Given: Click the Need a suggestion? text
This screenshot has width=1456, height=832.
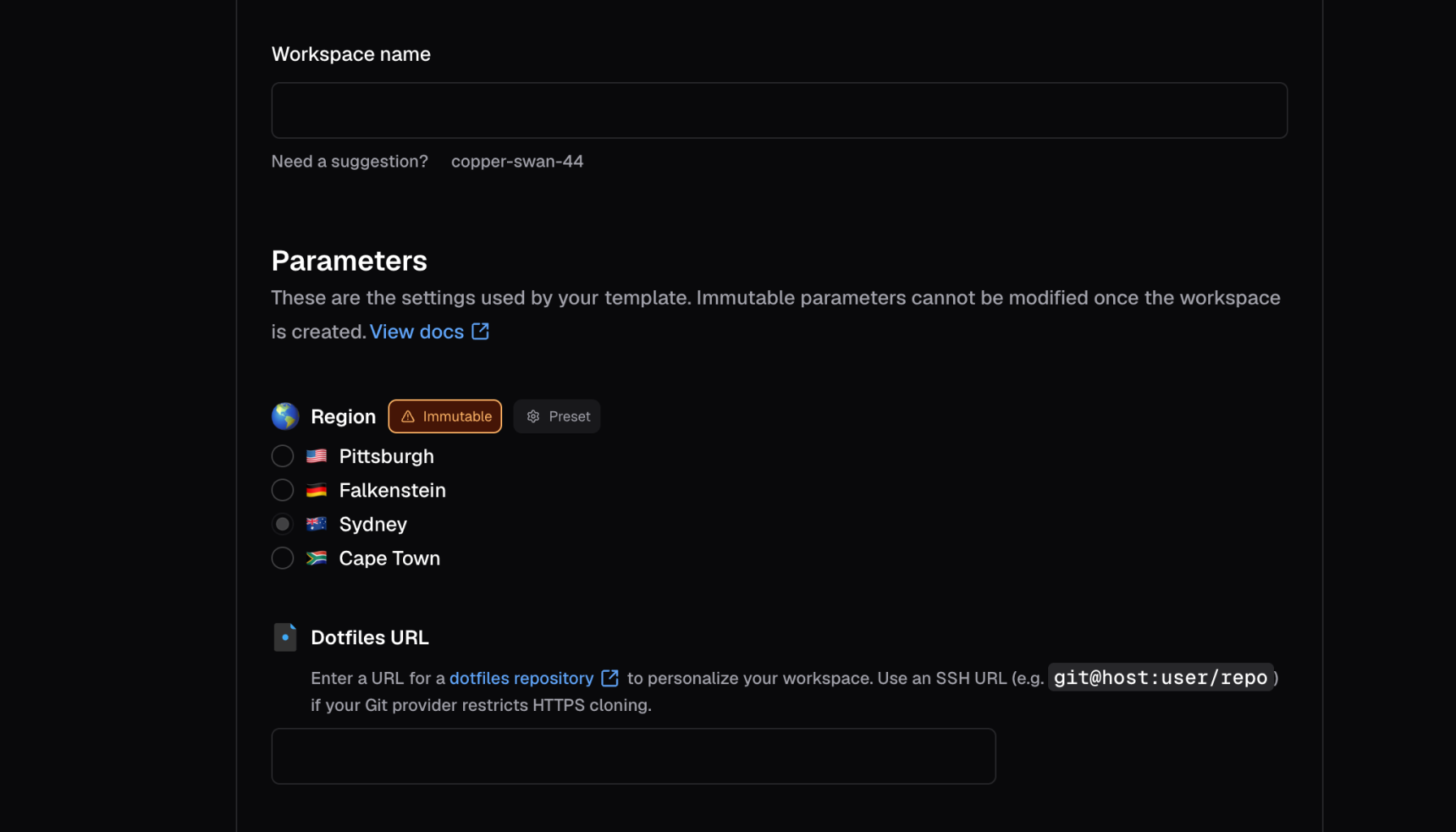Looking at the screenshot, I should pyautogui.click(x=349, y=162).
